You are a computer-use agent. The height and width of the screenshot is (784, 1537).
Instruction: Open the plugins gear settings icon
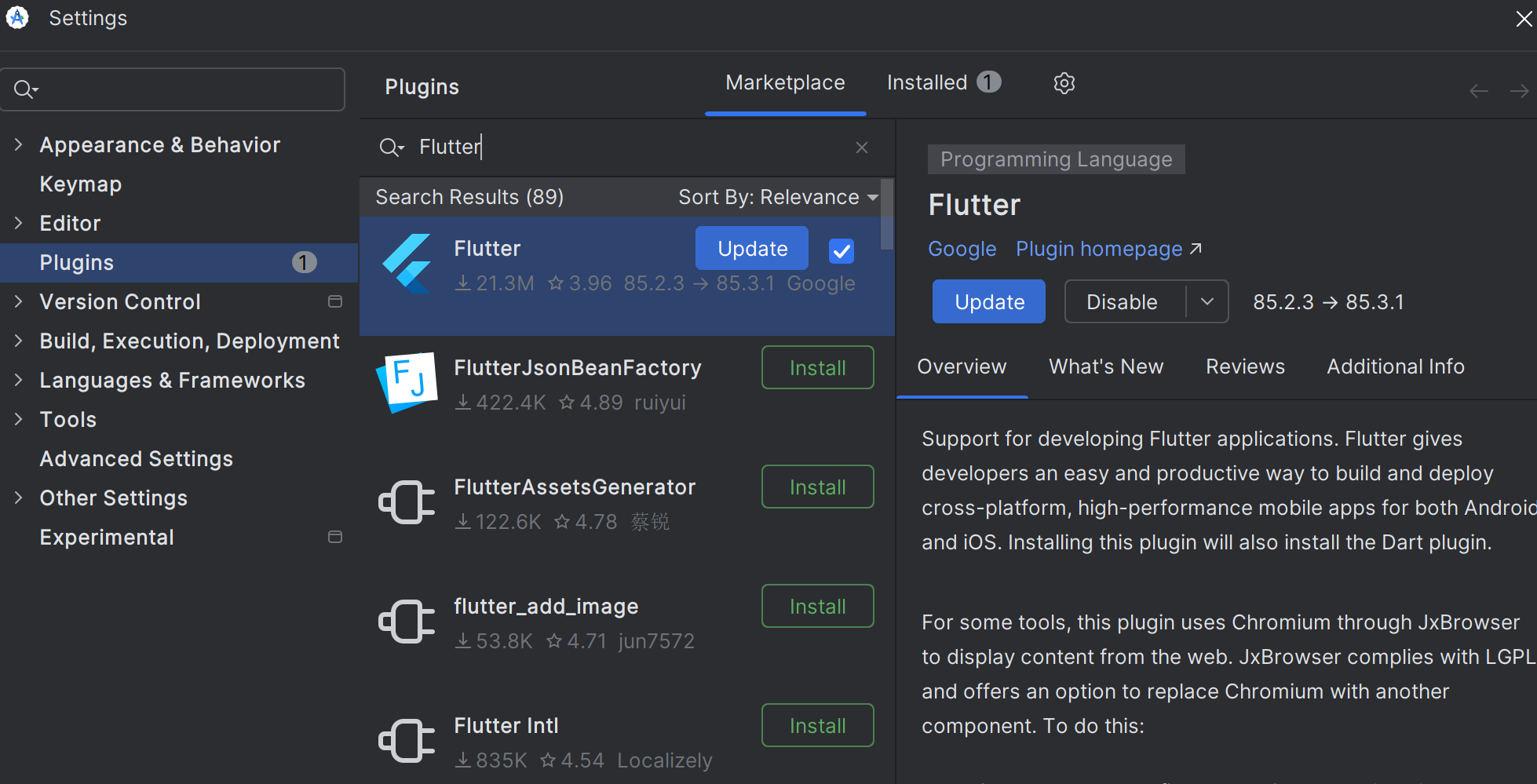(1064, 83)
